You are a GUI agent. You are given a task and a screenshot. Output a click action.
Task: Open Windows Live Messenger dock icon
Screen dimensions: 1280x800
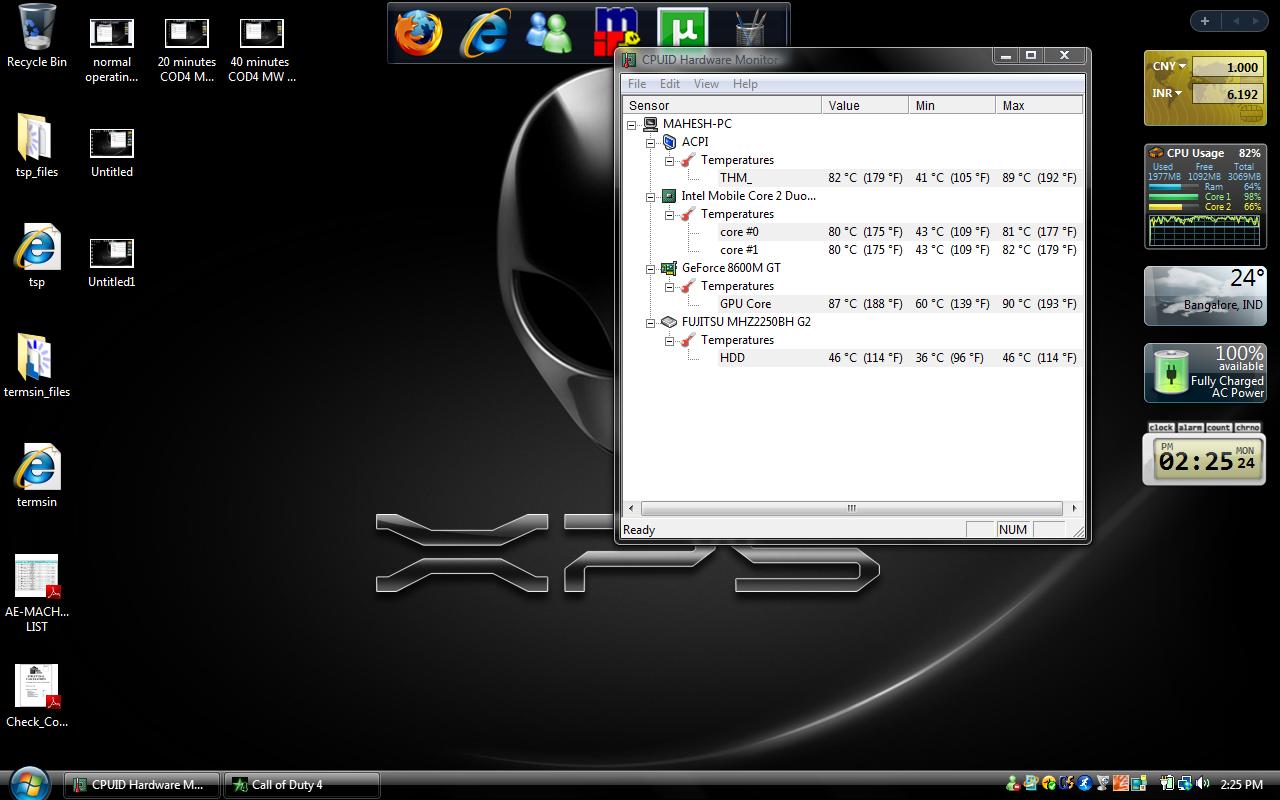pyautogui.click(x=549, y=33)
